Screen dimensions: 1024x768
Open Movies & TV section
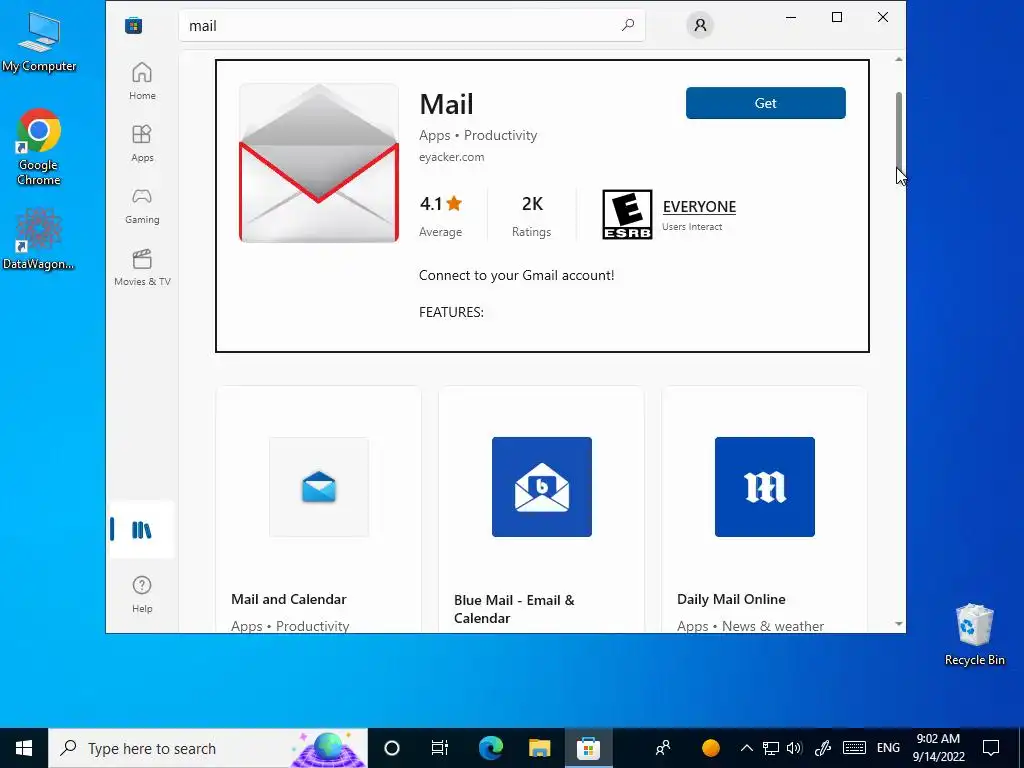point(142,267)
